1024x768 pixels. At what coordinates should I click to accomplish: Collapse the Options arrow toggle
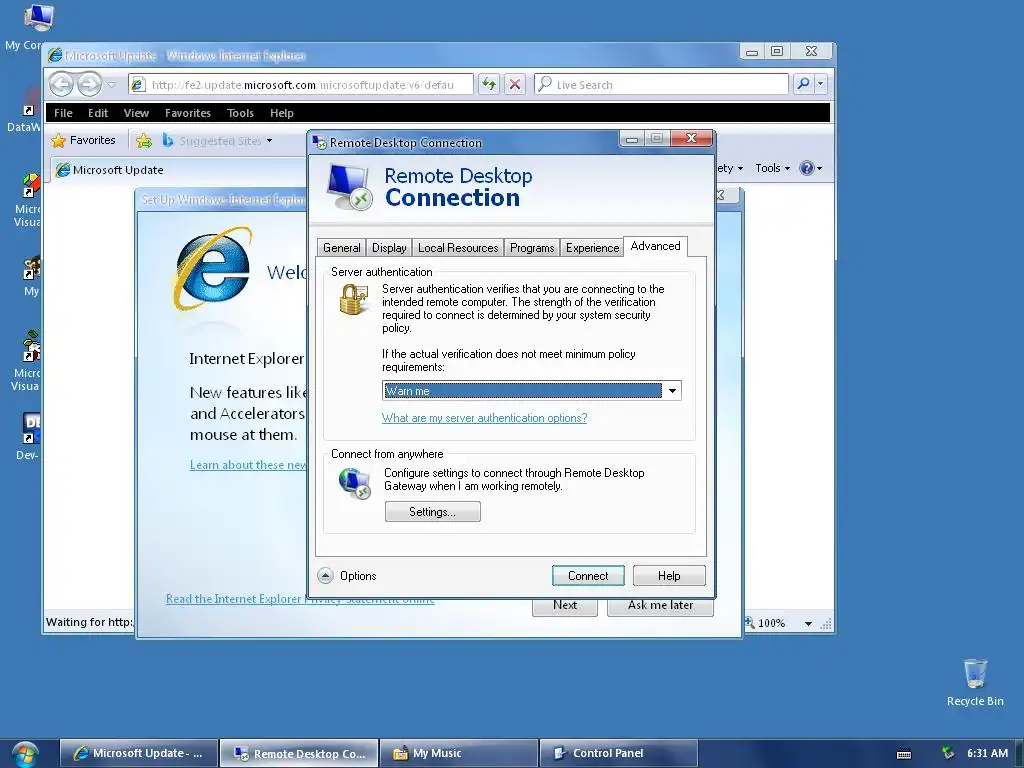(325, 576)
